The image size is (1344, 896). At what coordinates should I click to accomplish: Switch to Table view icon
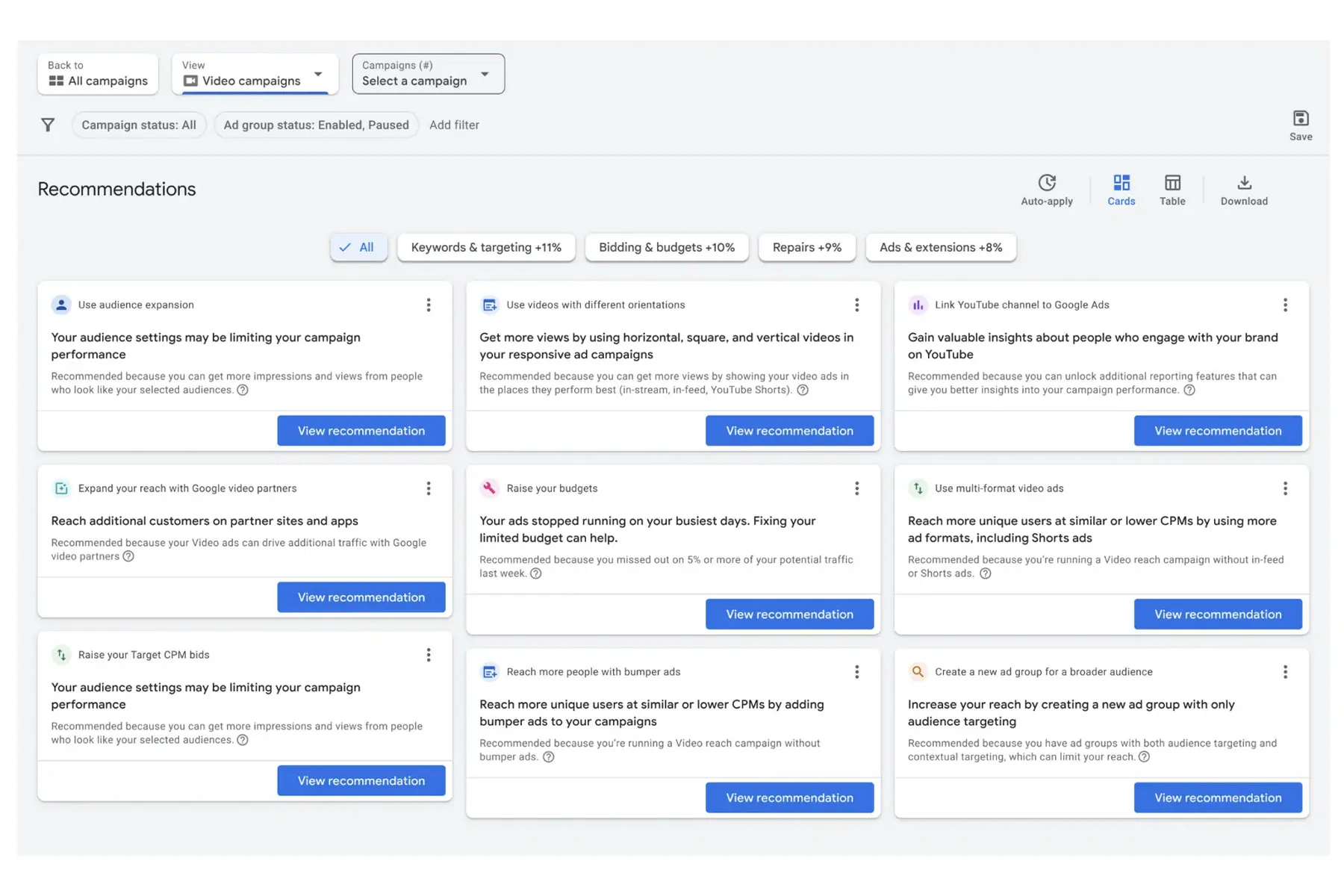(x=1172, y=184)
